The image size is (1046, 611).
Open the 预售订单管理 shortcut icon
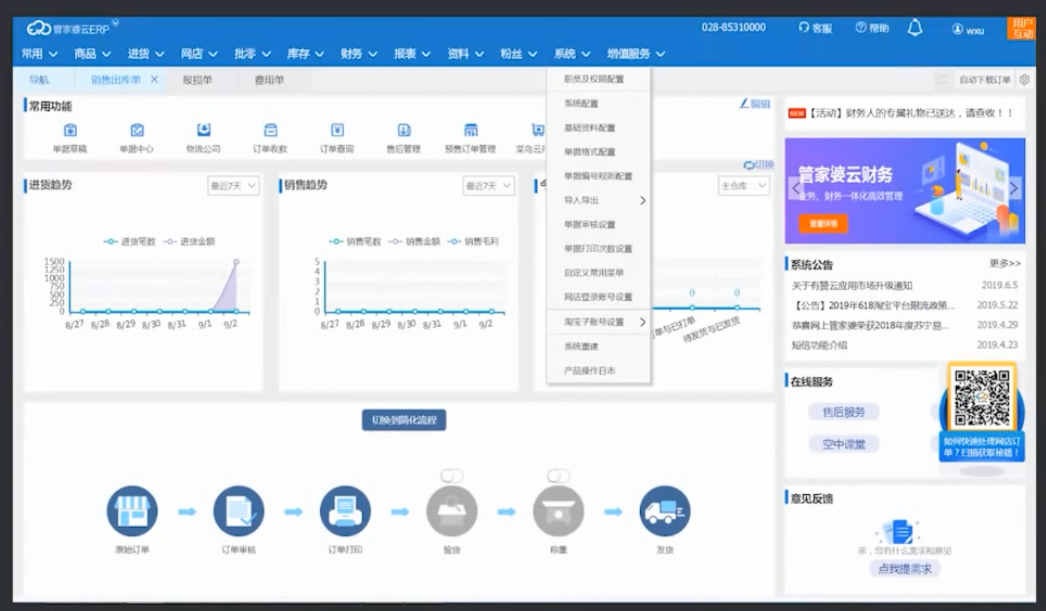point(470,130)
